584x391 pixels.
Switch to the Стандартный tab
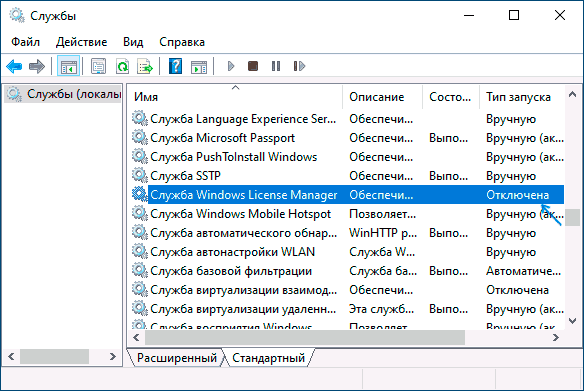tap(269, 358)
